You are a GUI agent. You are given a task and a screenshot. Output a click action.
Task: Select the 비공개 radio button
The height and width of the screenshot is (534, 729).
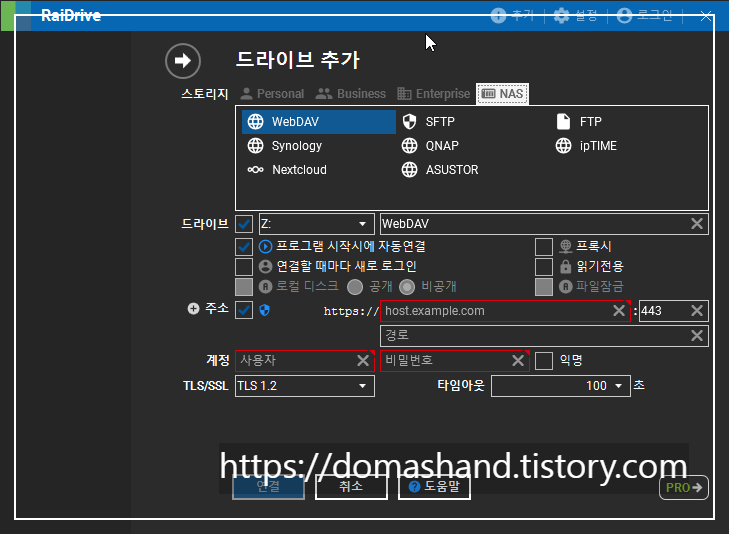click(407, 287)
